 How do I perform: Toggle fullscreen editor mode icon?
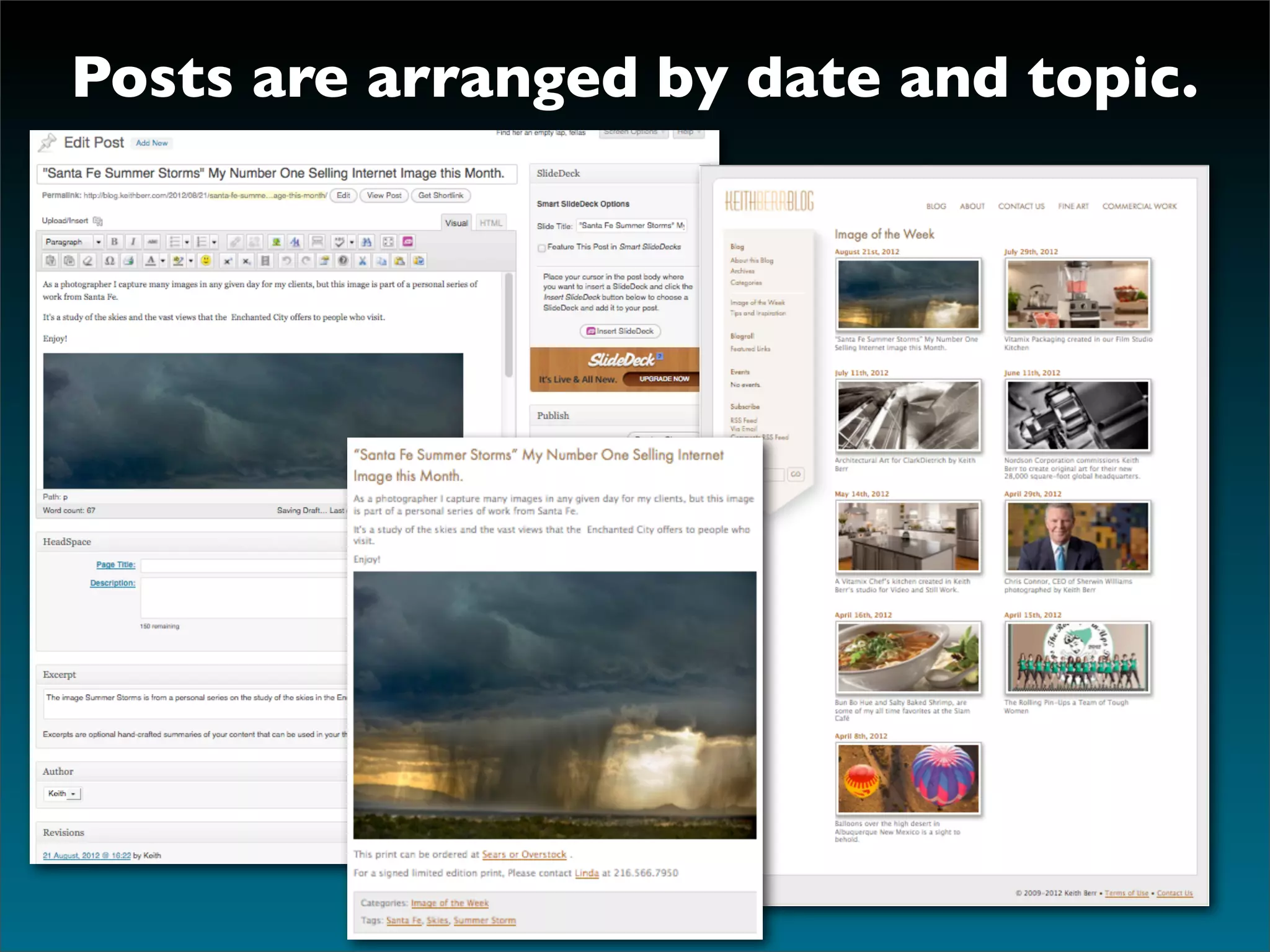[388, 242]
